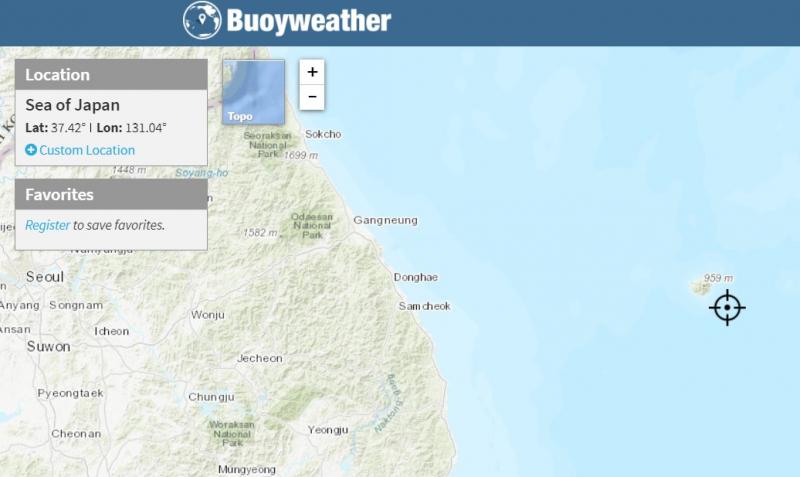Pick Gangneung on the map coast
800x477 pixels.
point(386,220)
